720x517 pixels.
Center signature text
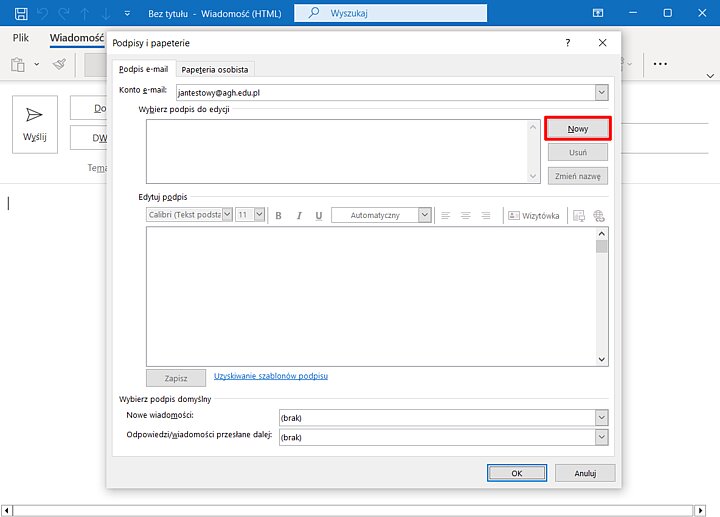466,215
